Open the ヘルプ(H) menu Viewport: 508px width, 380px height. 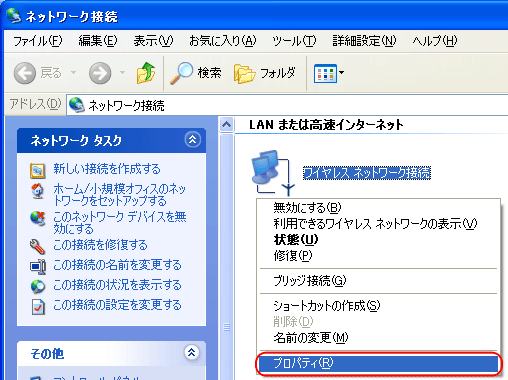[x=435, y=41]
